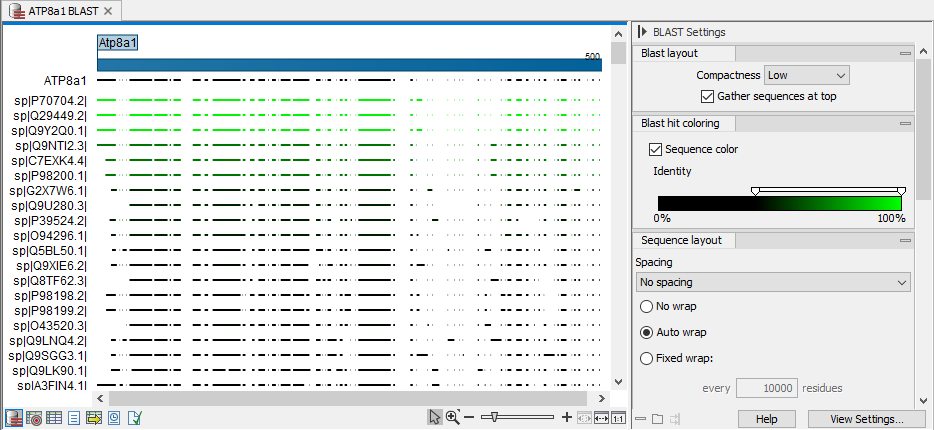
Task: Disable the Sequence color checkbox
Action: tap(656, 149)
